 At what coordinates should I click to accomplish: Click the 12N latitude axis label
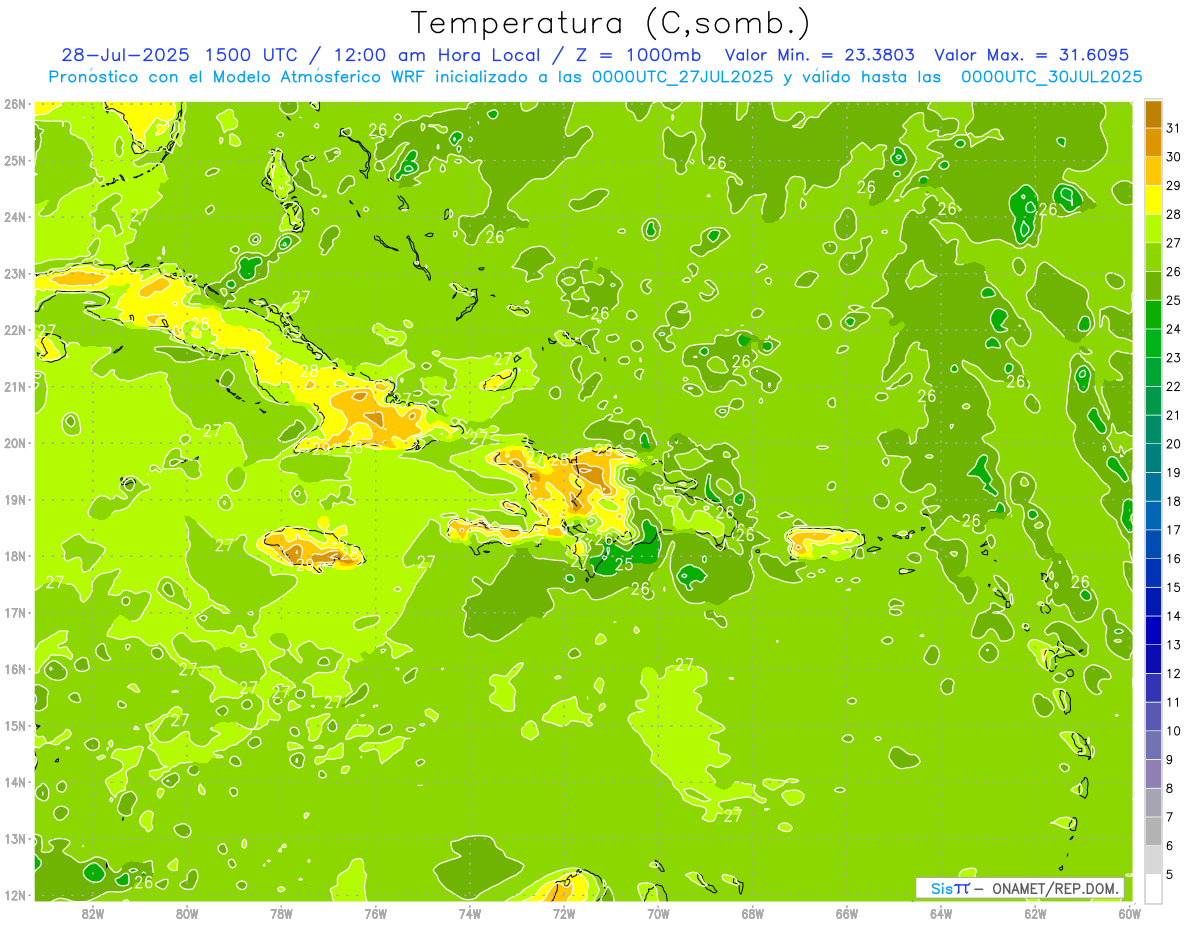coord(14,895)
